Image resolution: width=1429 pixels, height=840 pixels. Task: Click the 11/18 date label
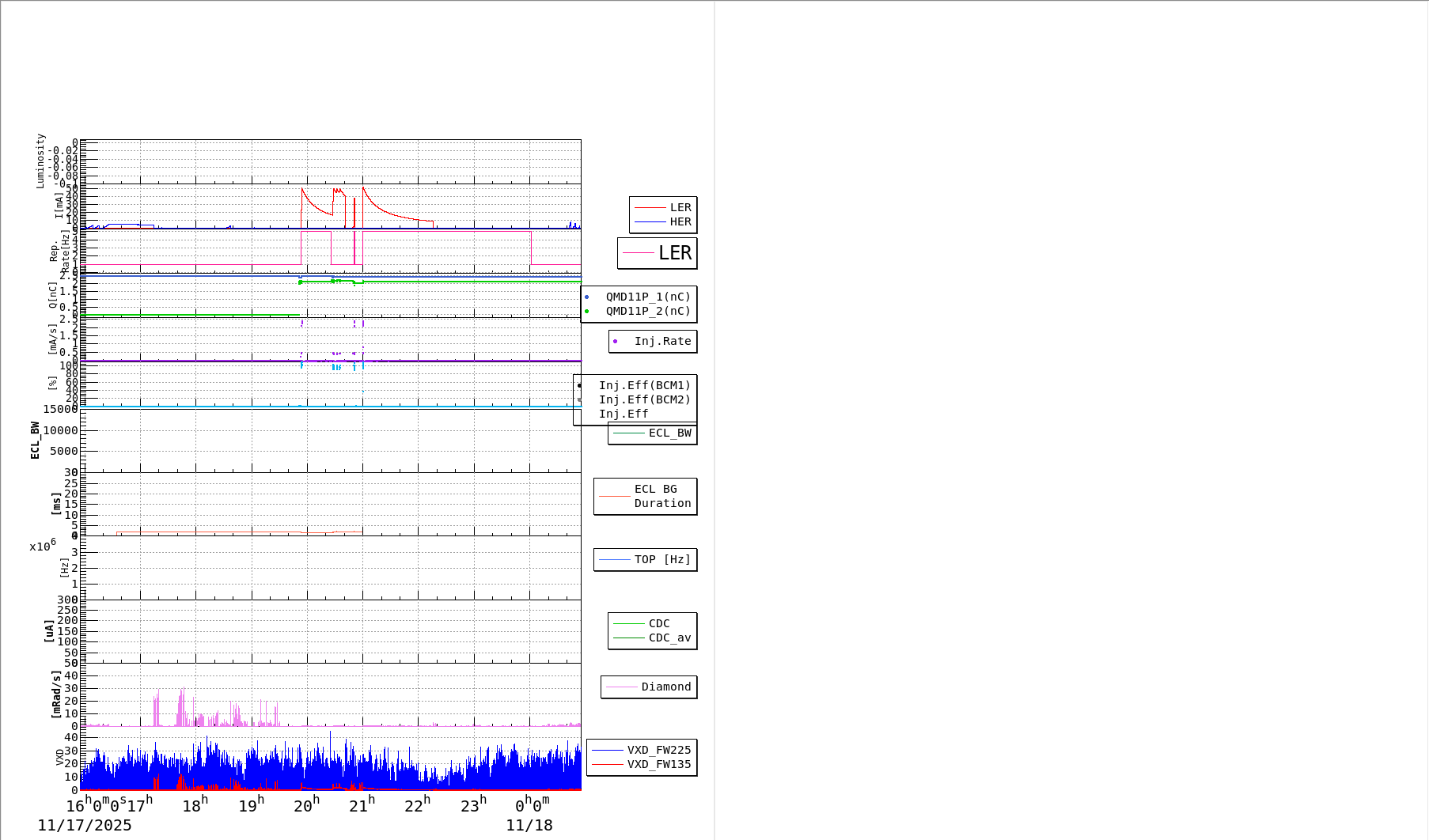click(x=529, y=825)
